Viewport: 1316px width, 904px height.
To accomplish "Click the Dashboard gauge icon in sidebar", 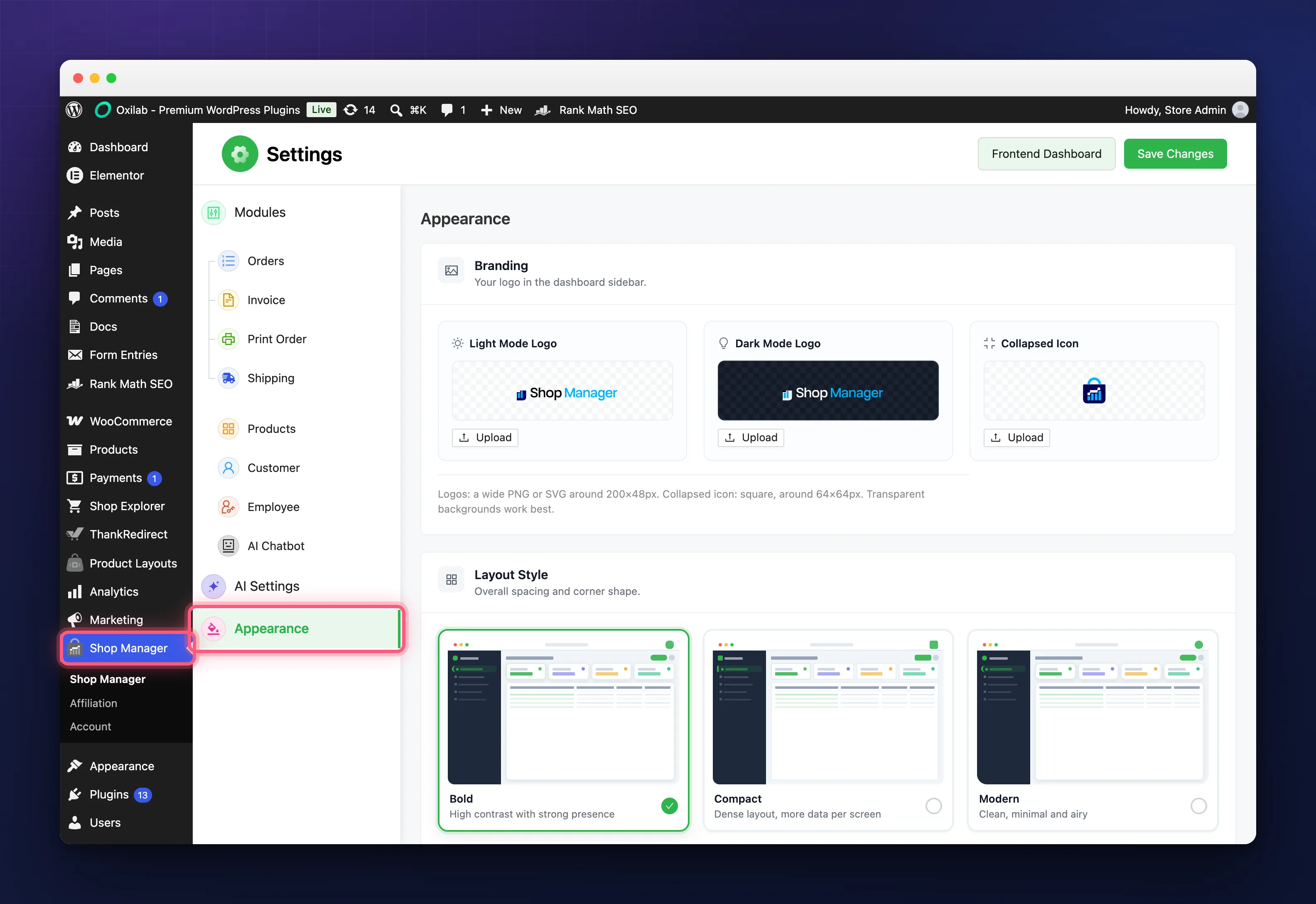I will [x=75, y=147].
